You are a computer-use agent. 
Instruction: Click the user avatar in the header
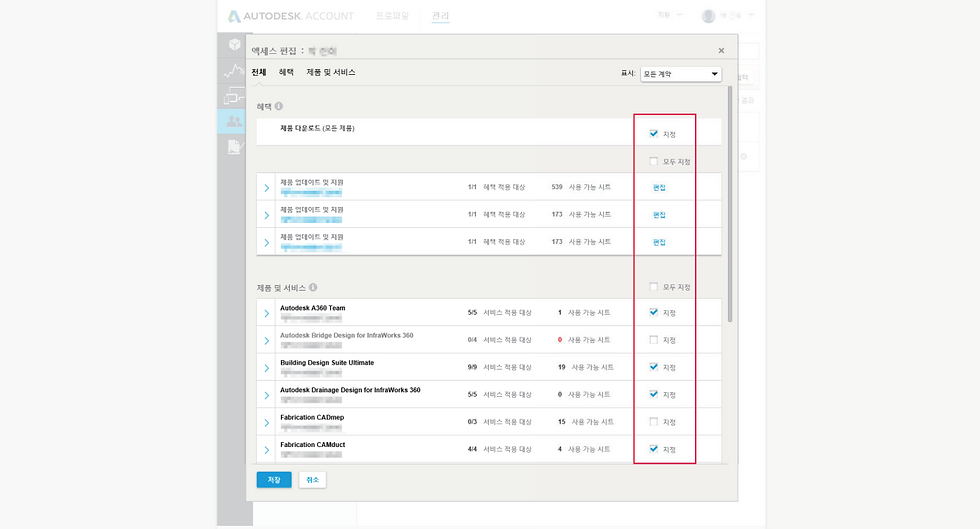coord(708,16)
